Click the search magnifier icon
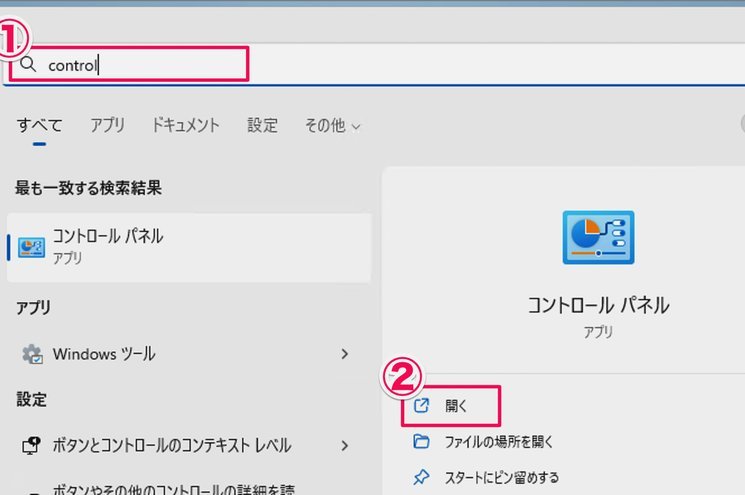Viewport: 745px width, 495px height. [x=28, y=64]
